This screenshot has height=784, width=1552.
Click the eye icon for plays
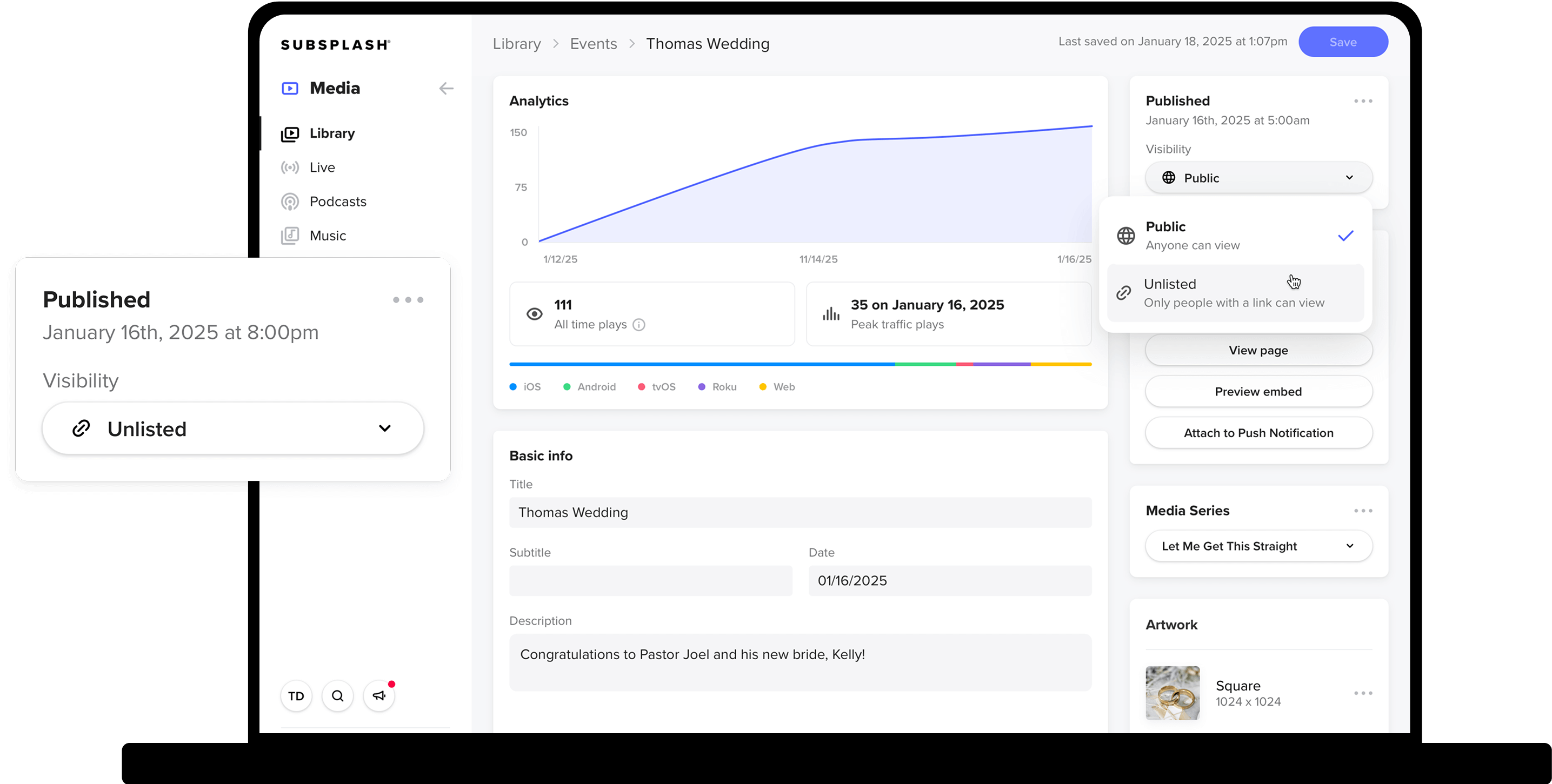pos(535,314)
